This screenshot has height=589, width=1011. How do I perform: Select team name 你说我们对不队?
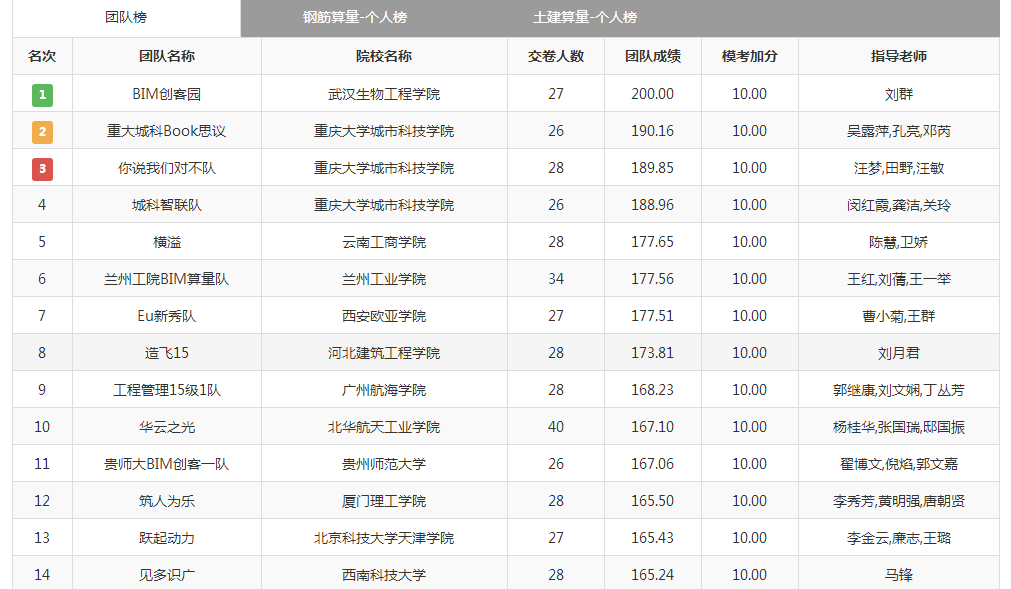[167, 168]
